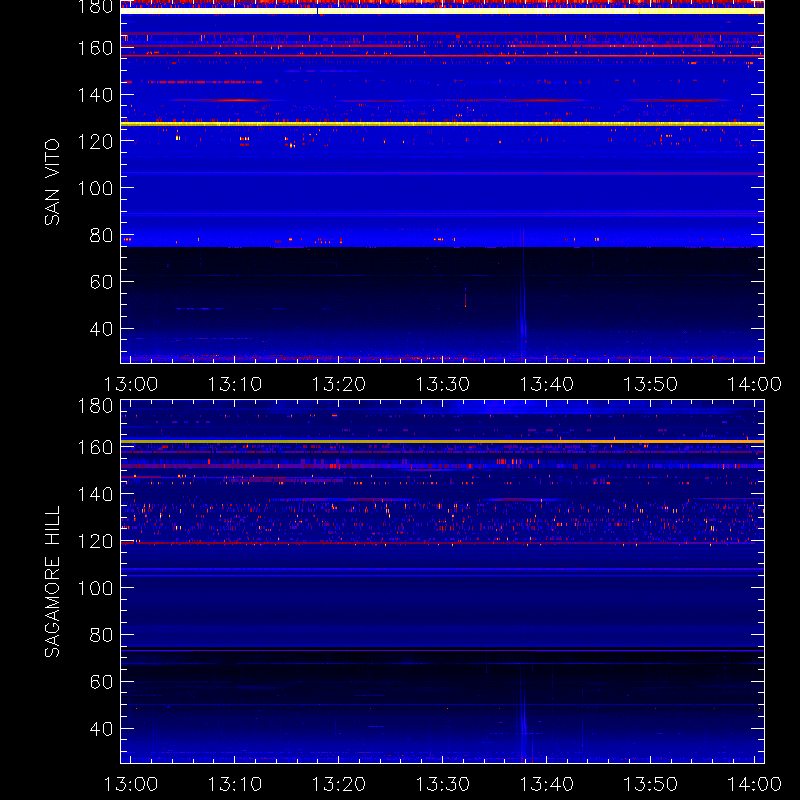Click the vertical burst near 13:38 in San Vito plot
Image resolution: width=800 pixels, height=800 pixels.
tap(522, 296)
